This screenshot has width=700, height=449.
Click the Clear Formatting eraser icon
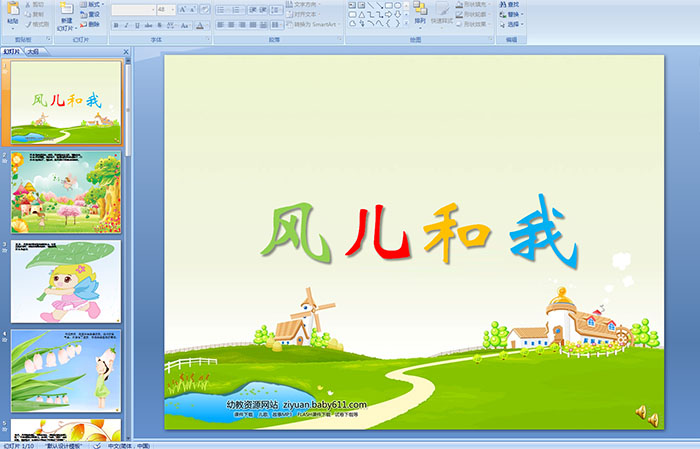tap(205, 9)
